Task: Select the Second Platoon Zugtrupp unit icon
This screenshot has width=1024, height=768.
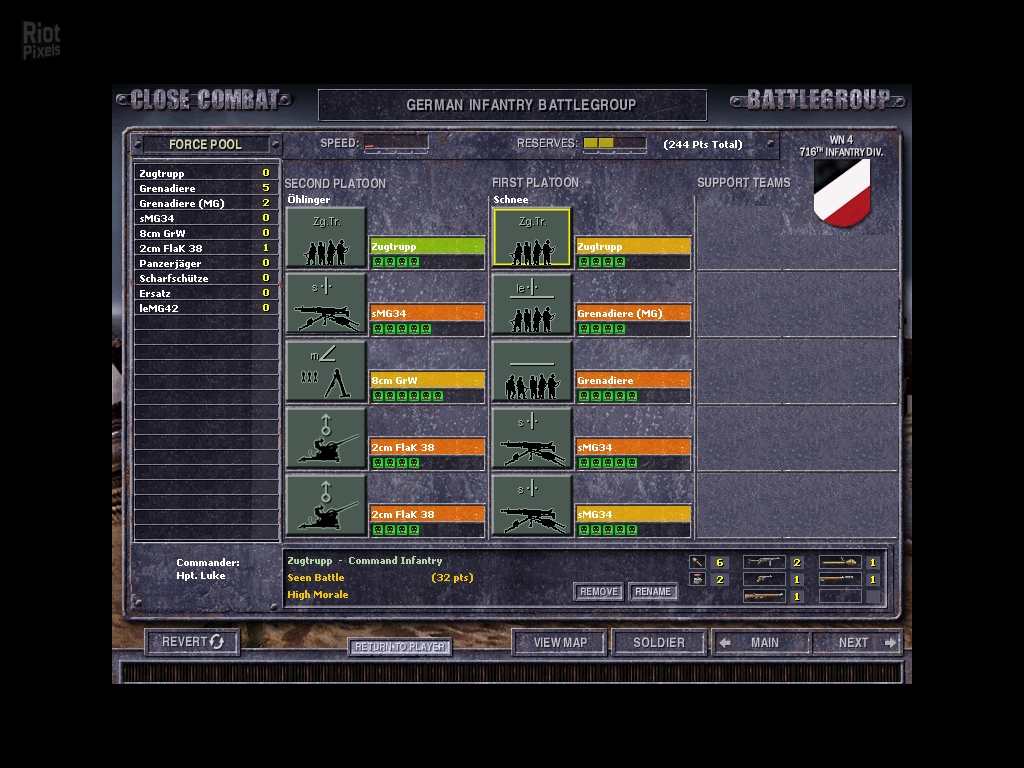Action: click(x=326, y=238)
